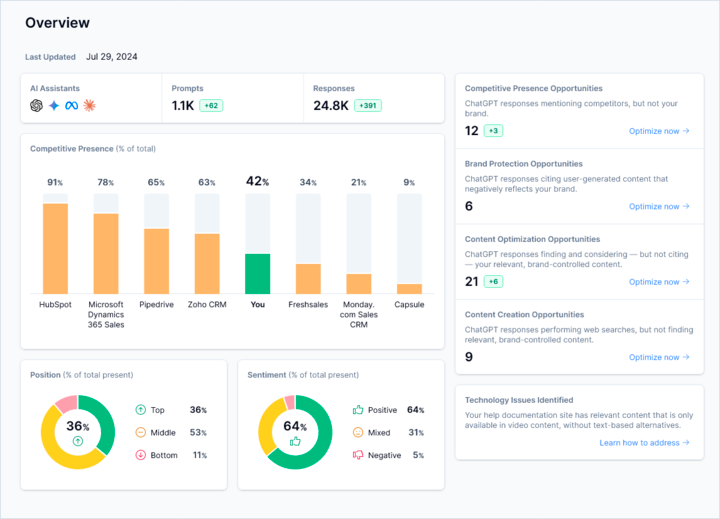Click the Negative 5% legend value

point(418,455)
